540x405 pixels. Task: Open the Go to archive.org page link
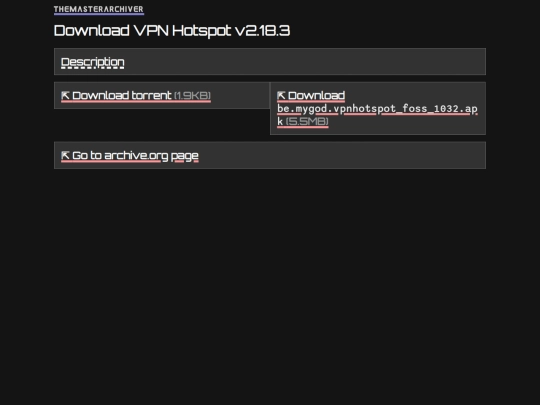coord(130,155)
